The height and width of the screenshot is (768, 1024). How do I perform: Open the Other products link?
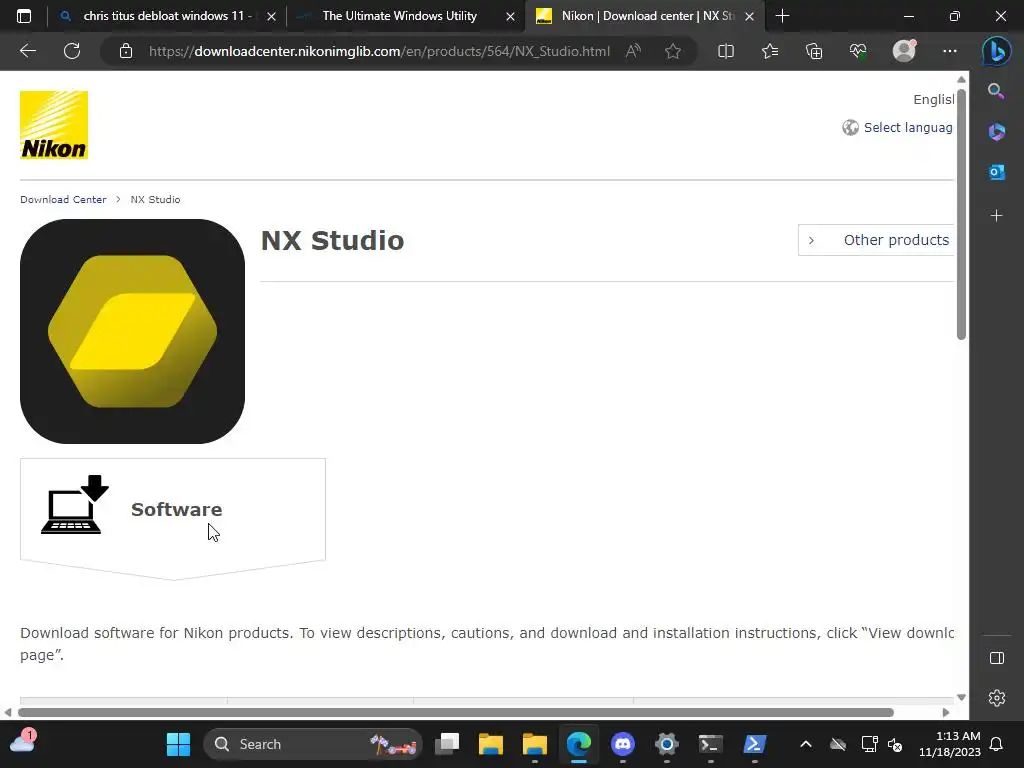(x=876, y=240)
